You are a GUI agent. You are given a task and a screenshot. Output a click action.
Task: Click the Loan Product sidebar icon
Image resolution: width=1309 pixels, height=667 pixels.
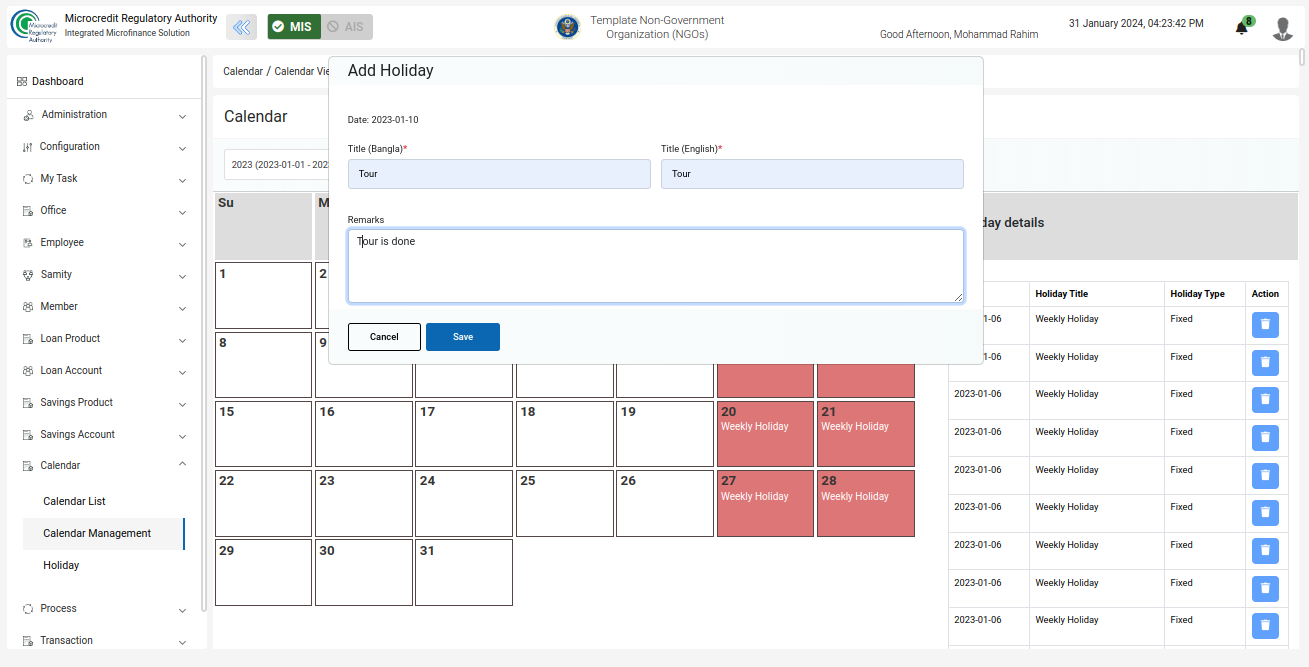[28, 339]
